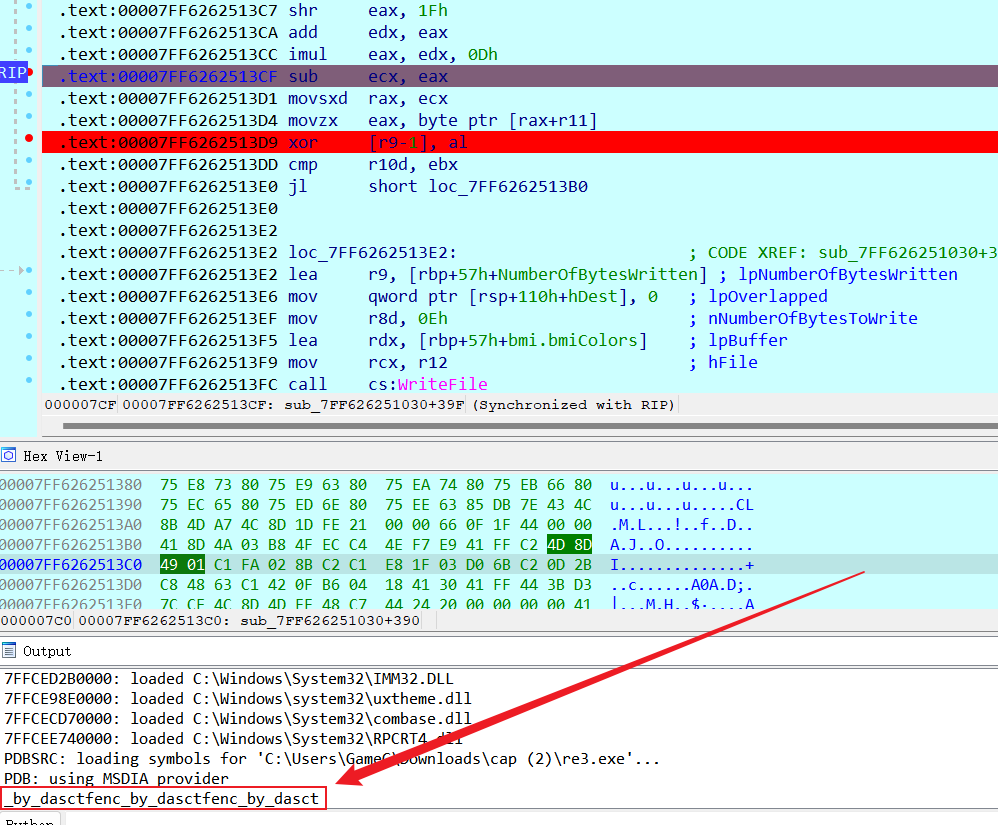Click the jl mnemonic
The width and height of the screenshot is (998, 825).
pyautogui.click(x=298, y=187)
